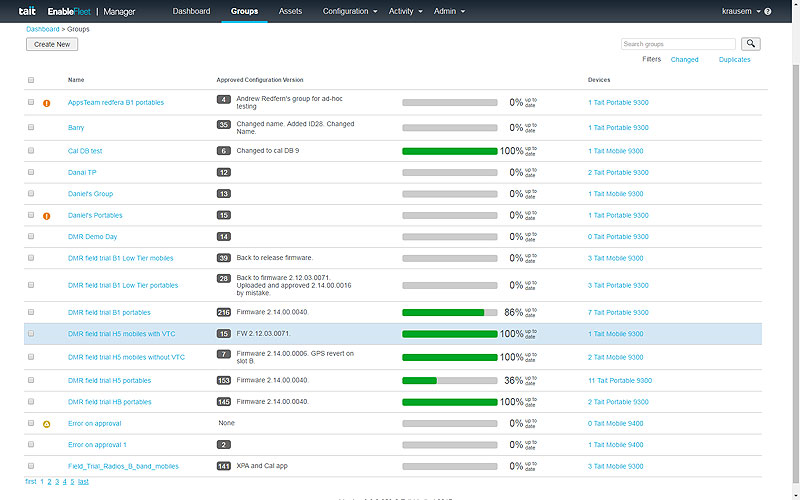This screenshot has height=500, width=800.
Task: Click the magnifier search button
Action: pos(750,44)
